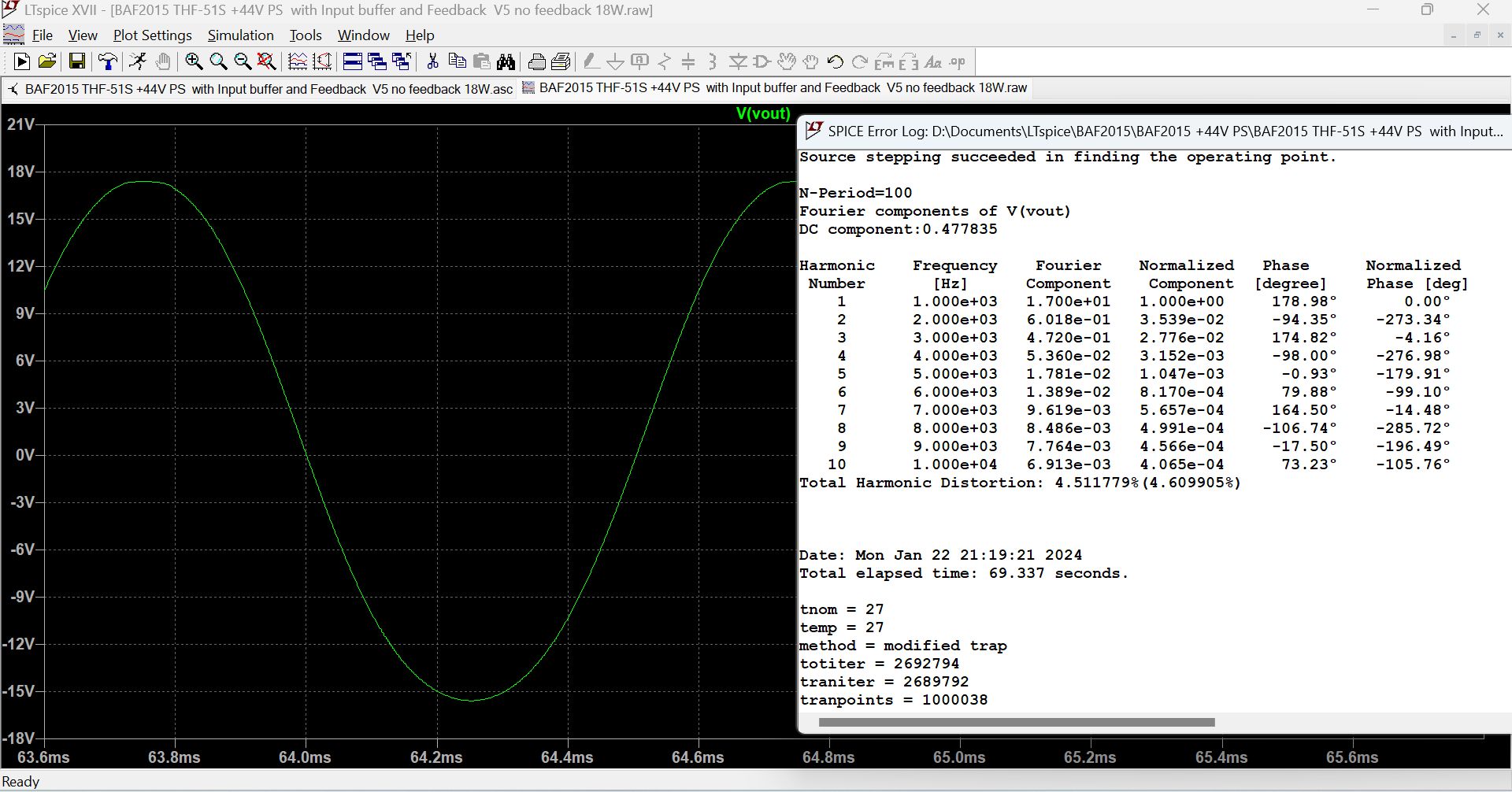Click the 'totiter = 2692794' line

click(879, 664)
